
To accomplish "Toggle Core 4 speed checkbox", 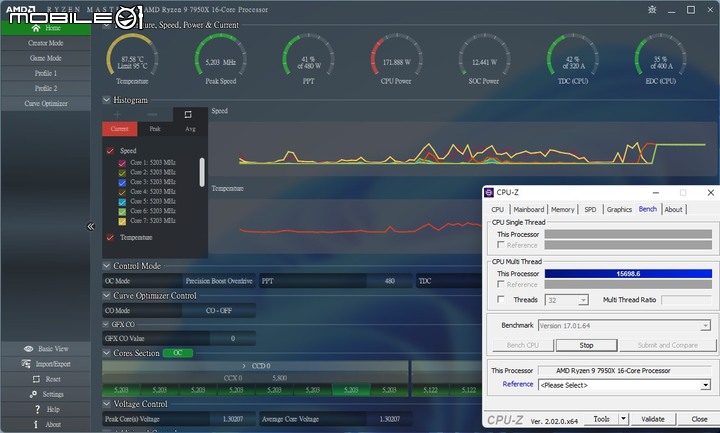I will [x=122, y=192].
